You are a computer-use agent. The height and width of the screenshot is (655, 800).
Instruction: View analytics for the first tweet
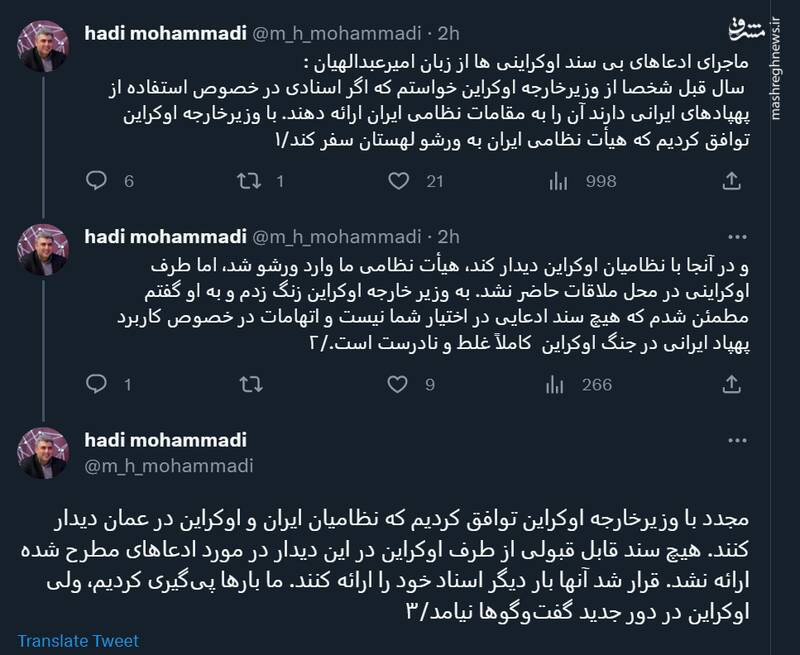point(556,178)
